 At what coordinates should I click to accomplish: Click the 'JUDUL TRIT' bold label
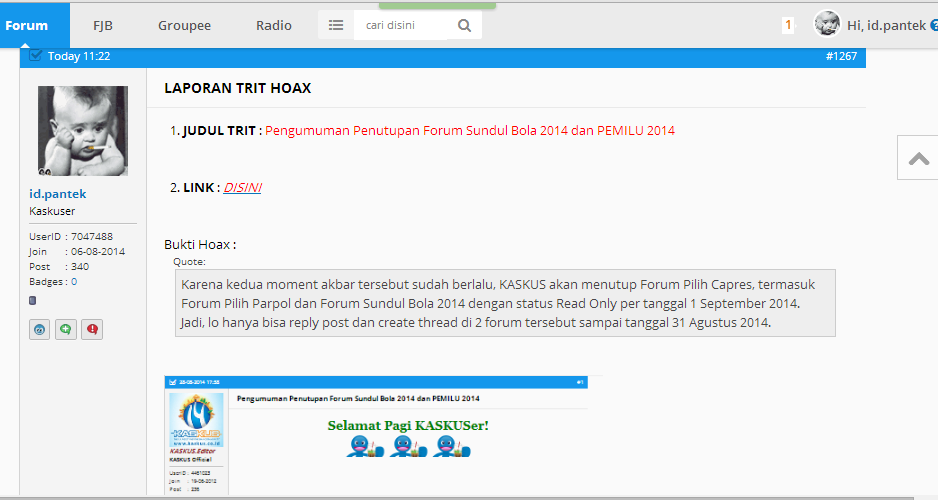click(219, 130)
